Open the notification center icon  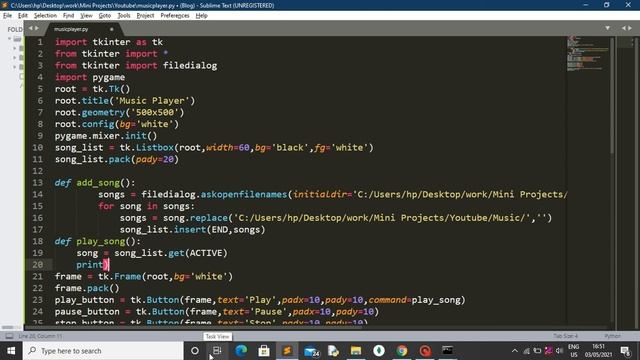click(625, 351)
